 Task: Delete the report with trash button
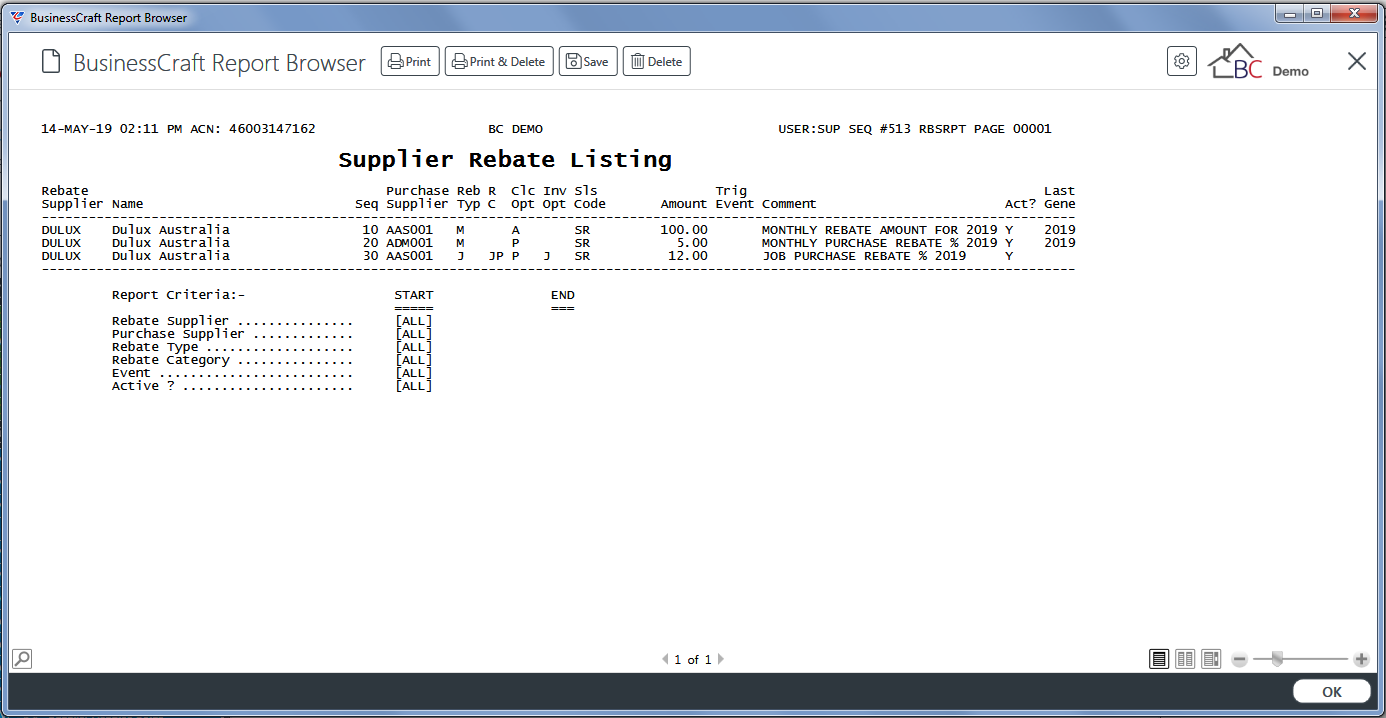[x=657, y=61]
